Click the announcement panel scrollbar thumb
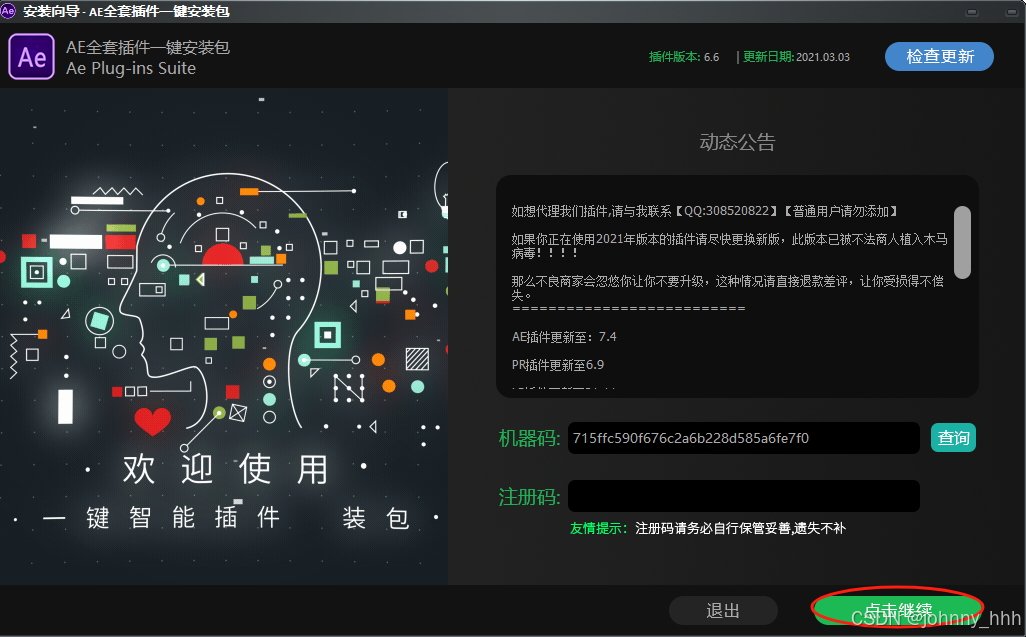 (962, 242)
